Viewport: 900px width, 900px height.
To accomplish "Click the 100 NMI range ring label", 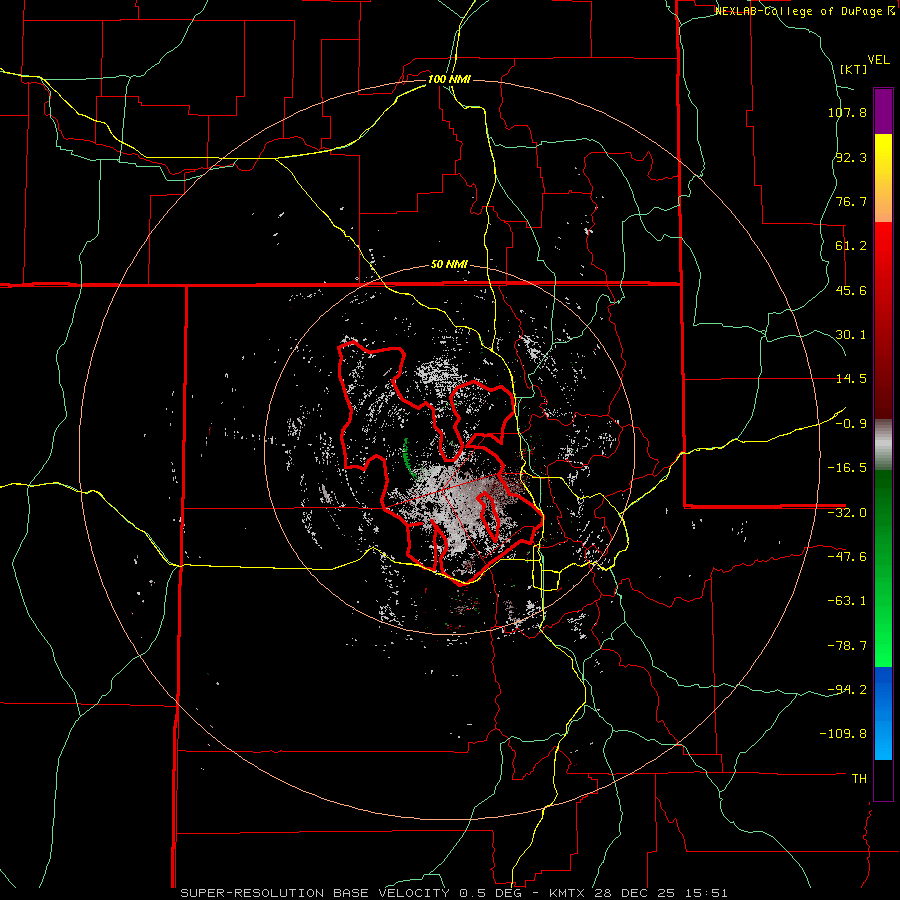I will pos(449,79).
